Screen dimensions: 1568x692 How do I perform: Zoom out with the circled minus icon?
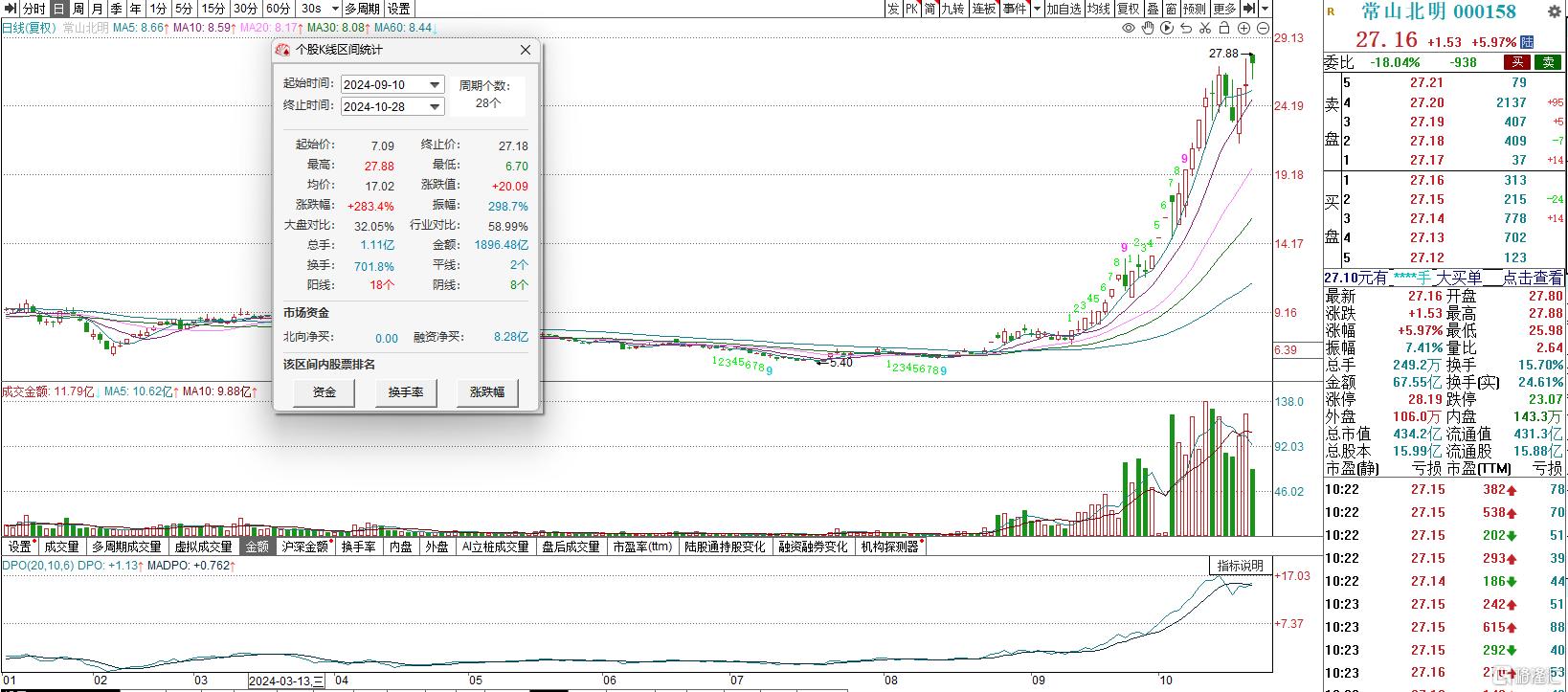[x=1264, y=29]
